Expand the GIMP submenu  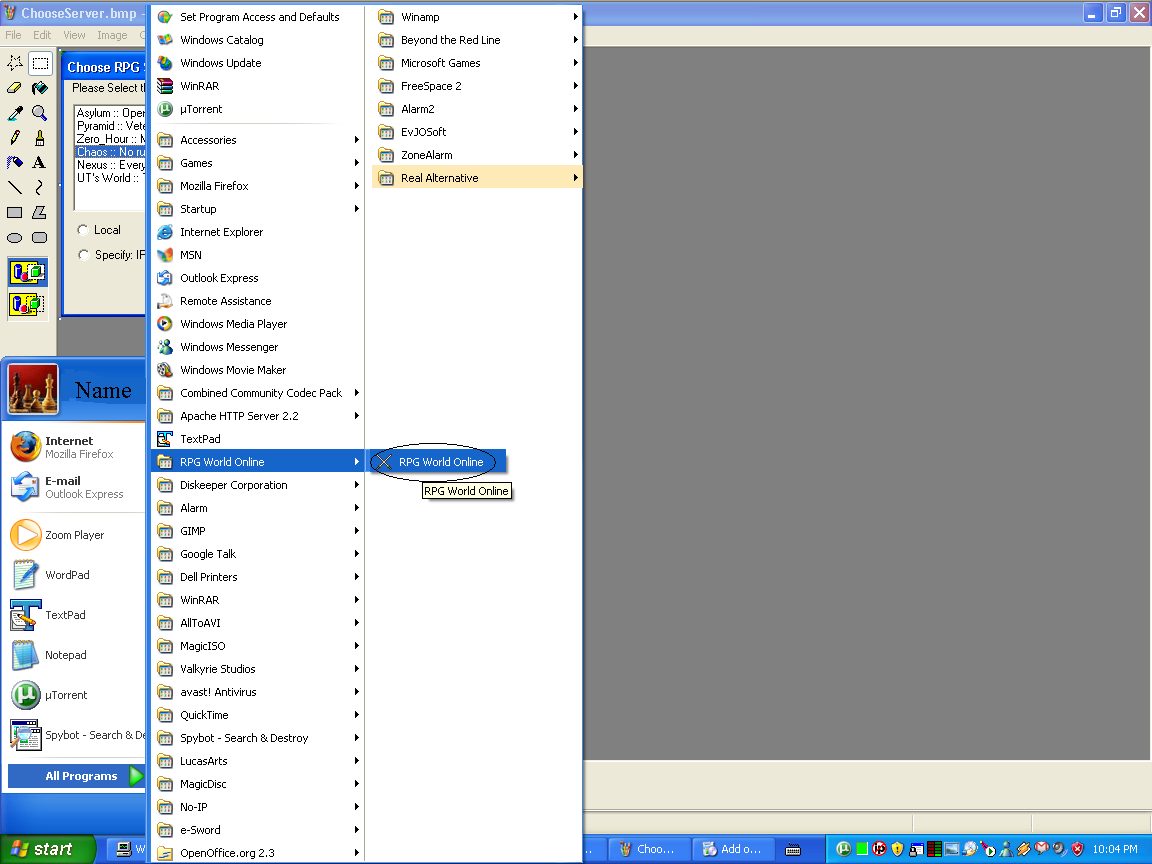point(258,530)
